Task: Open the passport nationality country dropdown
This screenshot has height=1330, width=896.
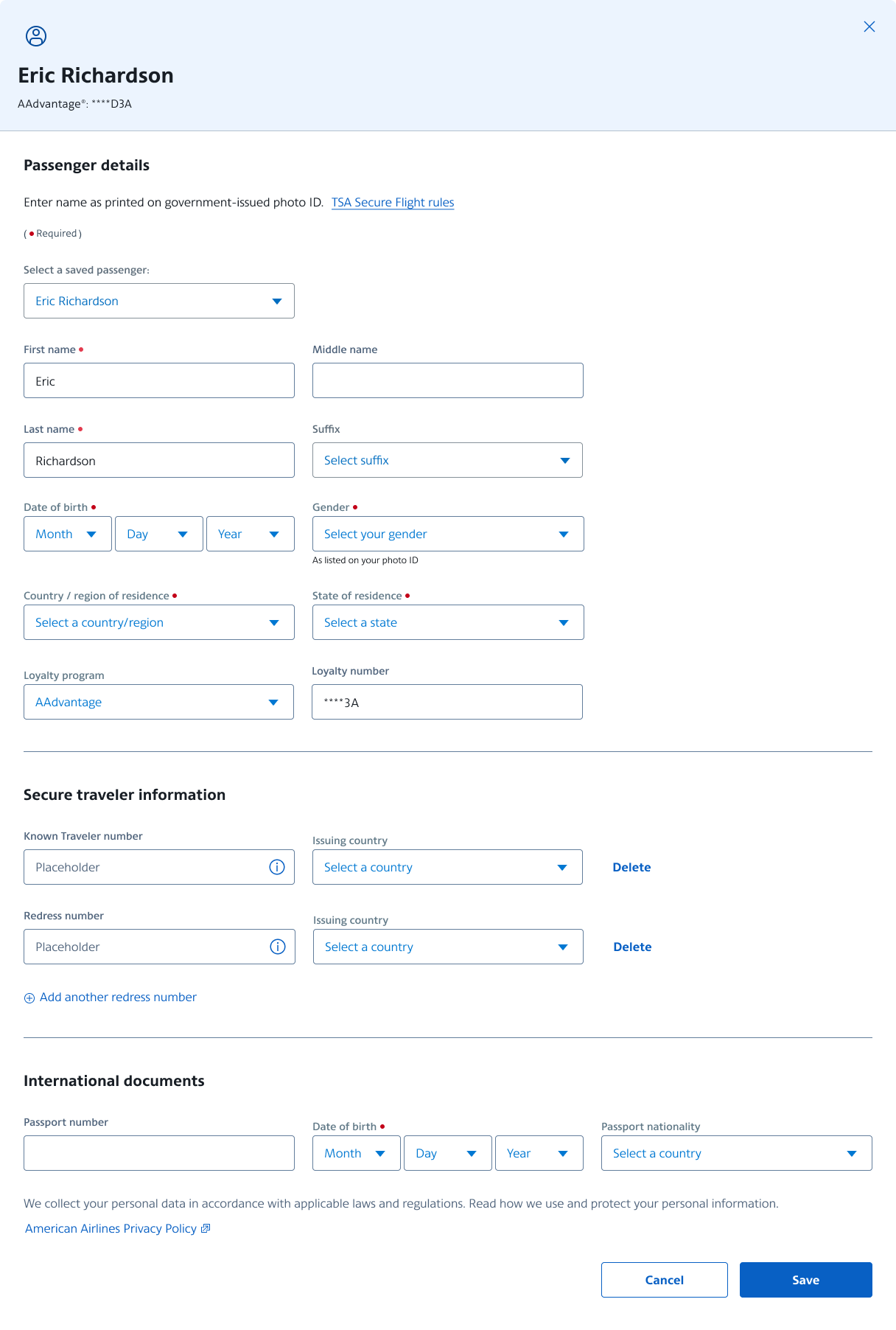Action: 736,1153
